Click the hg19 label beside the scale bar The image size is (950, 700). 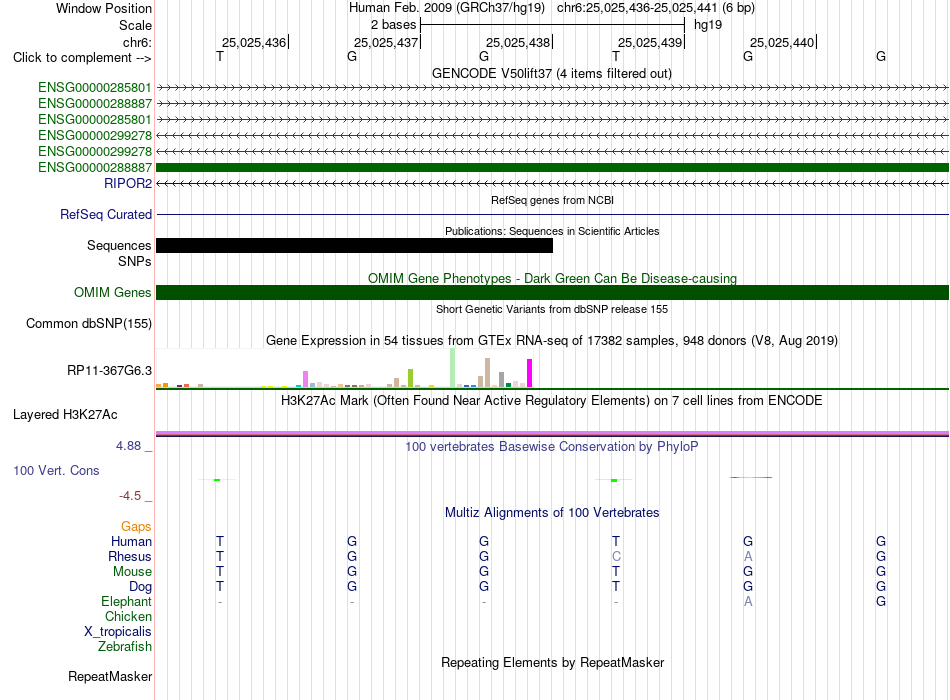(x=708, y=25)
